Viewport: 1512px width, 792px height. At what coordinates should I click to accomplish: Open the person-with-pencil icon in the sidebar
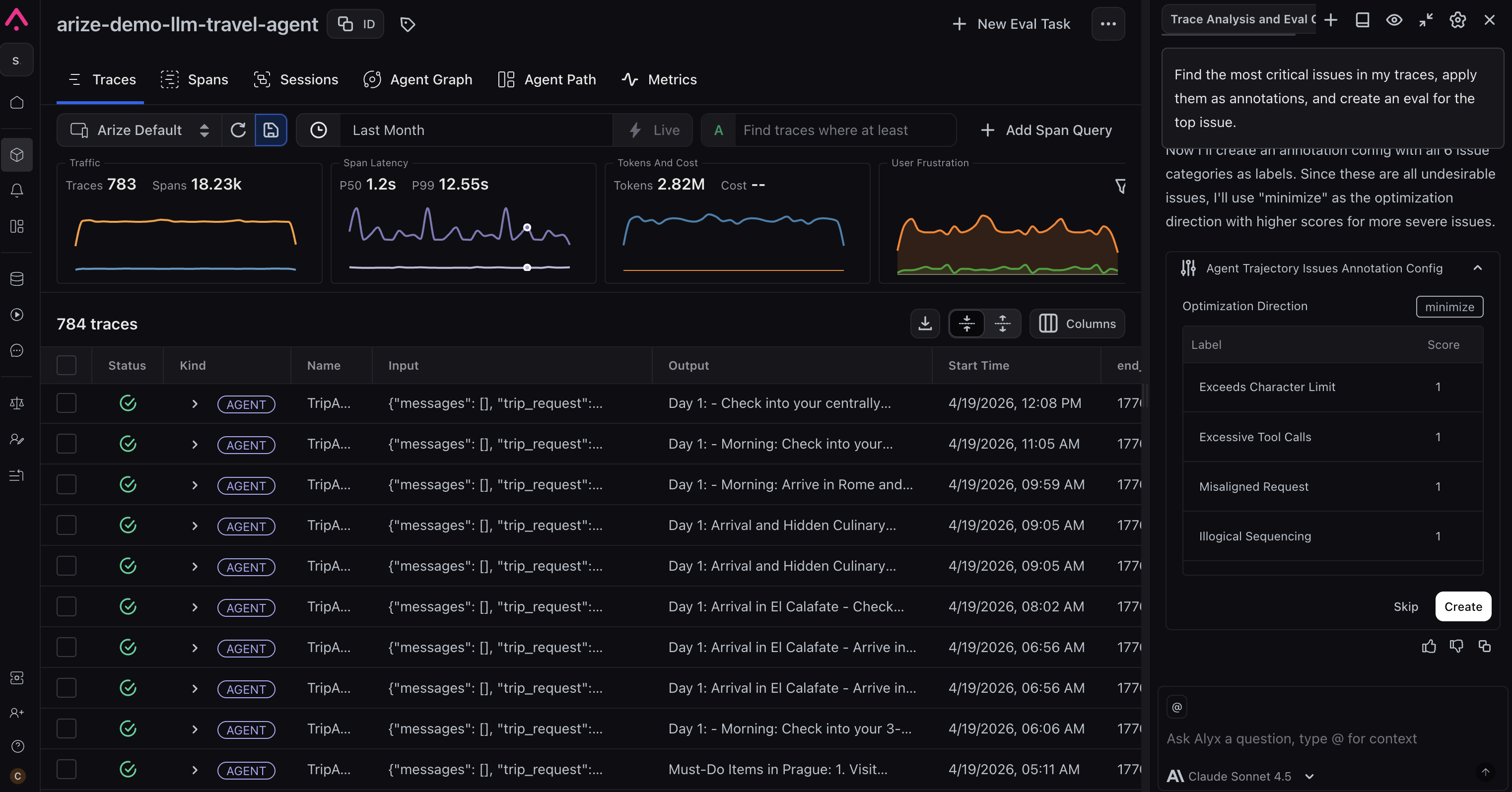(x=17, y=439)
